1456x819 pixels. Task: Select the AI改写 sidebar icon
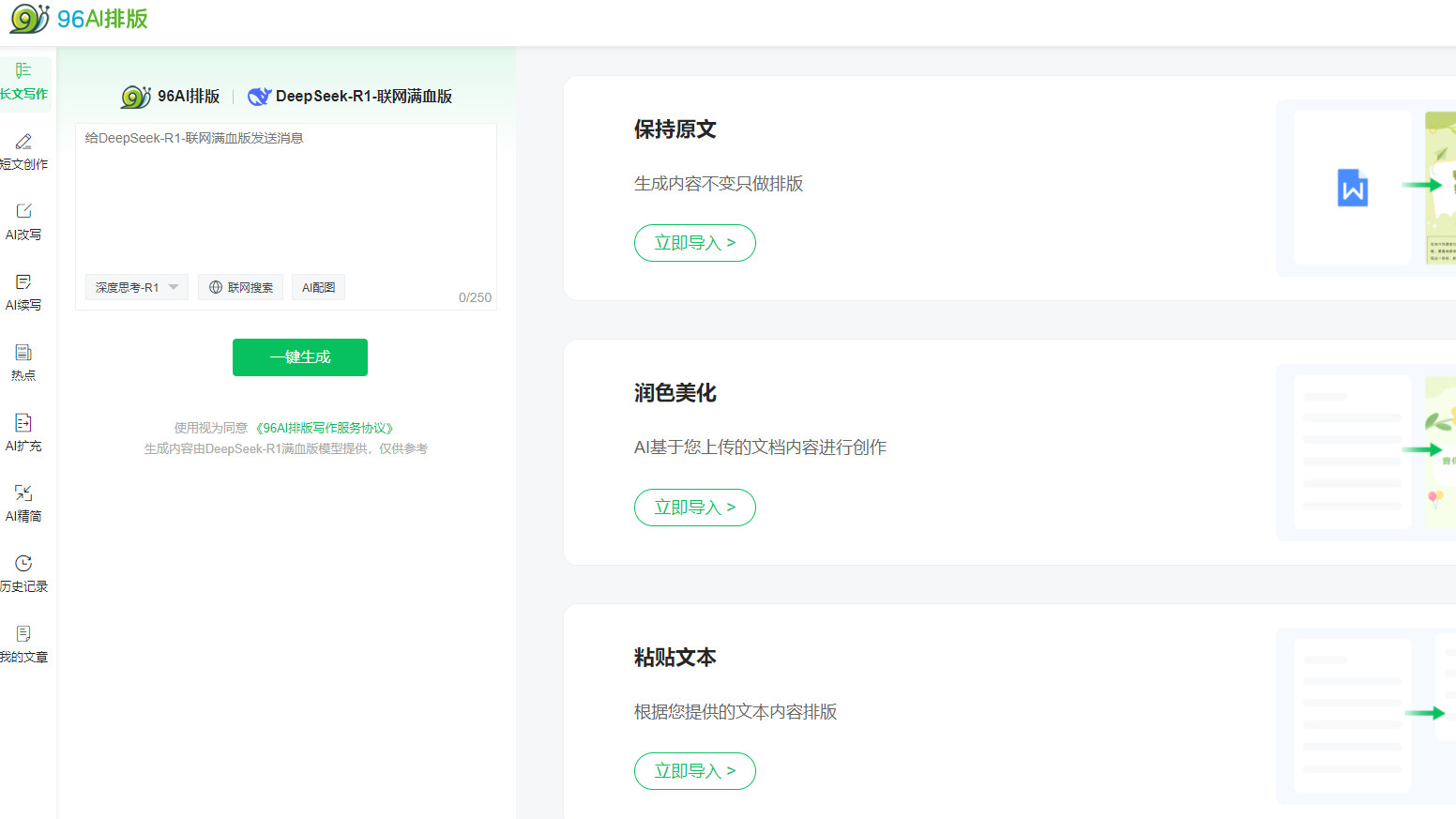point(25,222)
